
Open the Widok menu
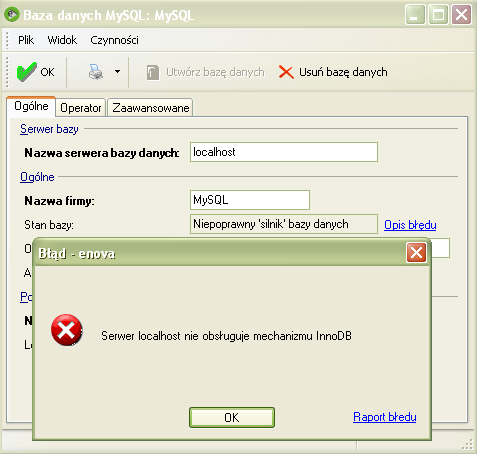pyautogui.click(x=62, y=40)
